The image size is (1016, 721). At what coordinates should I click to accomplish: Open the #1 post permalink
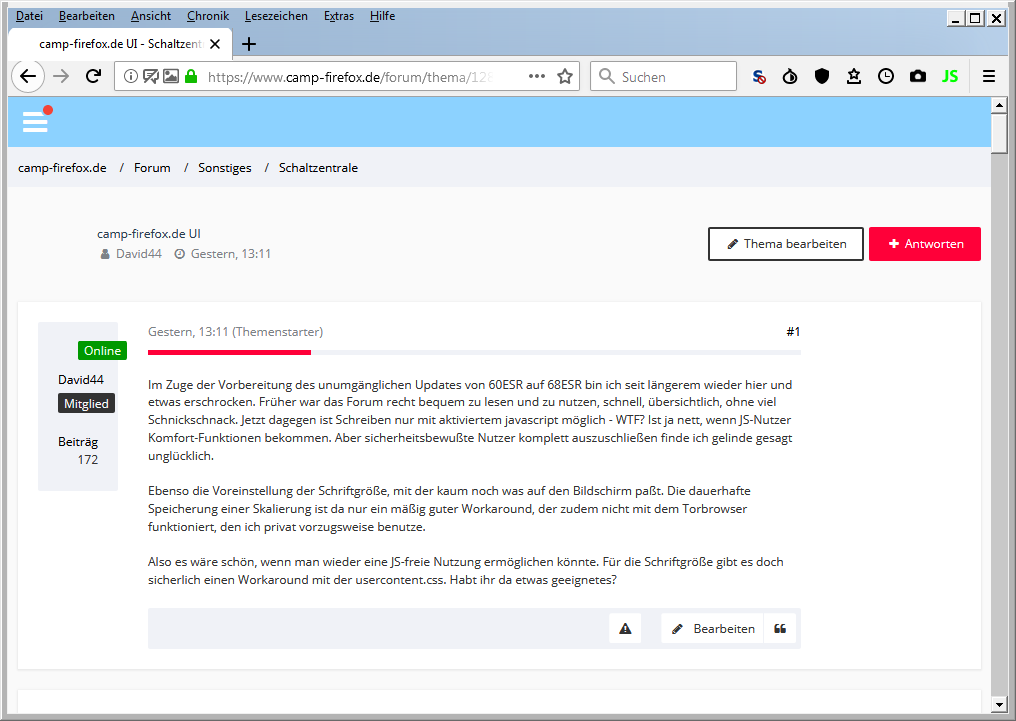tap(793, 332)
